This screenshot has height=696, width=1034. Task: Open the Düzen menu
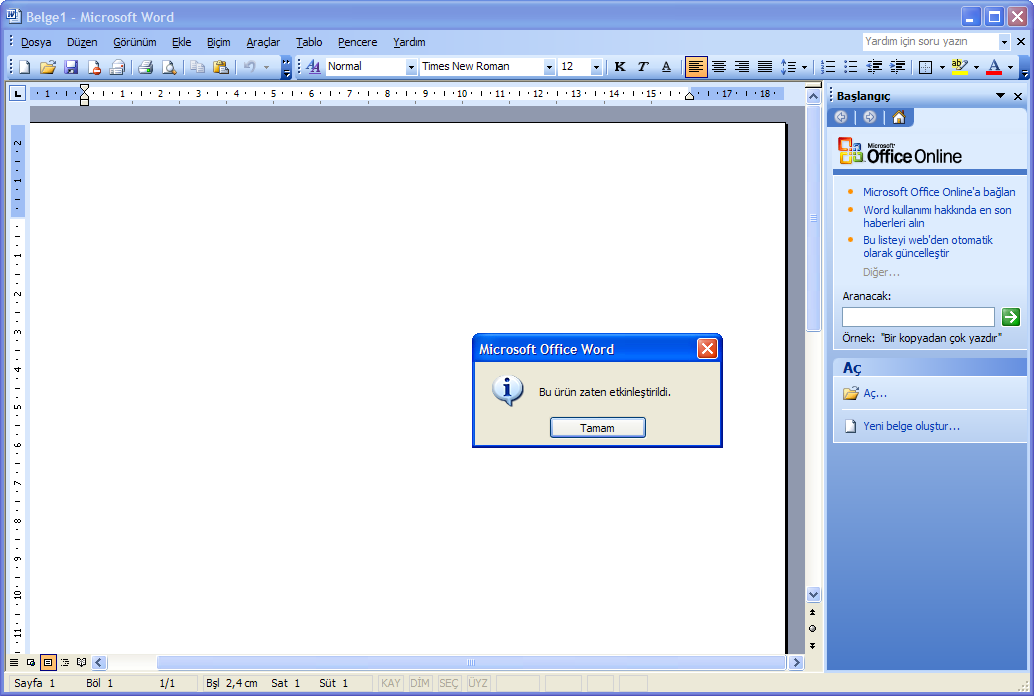click(x=82, y=42)
